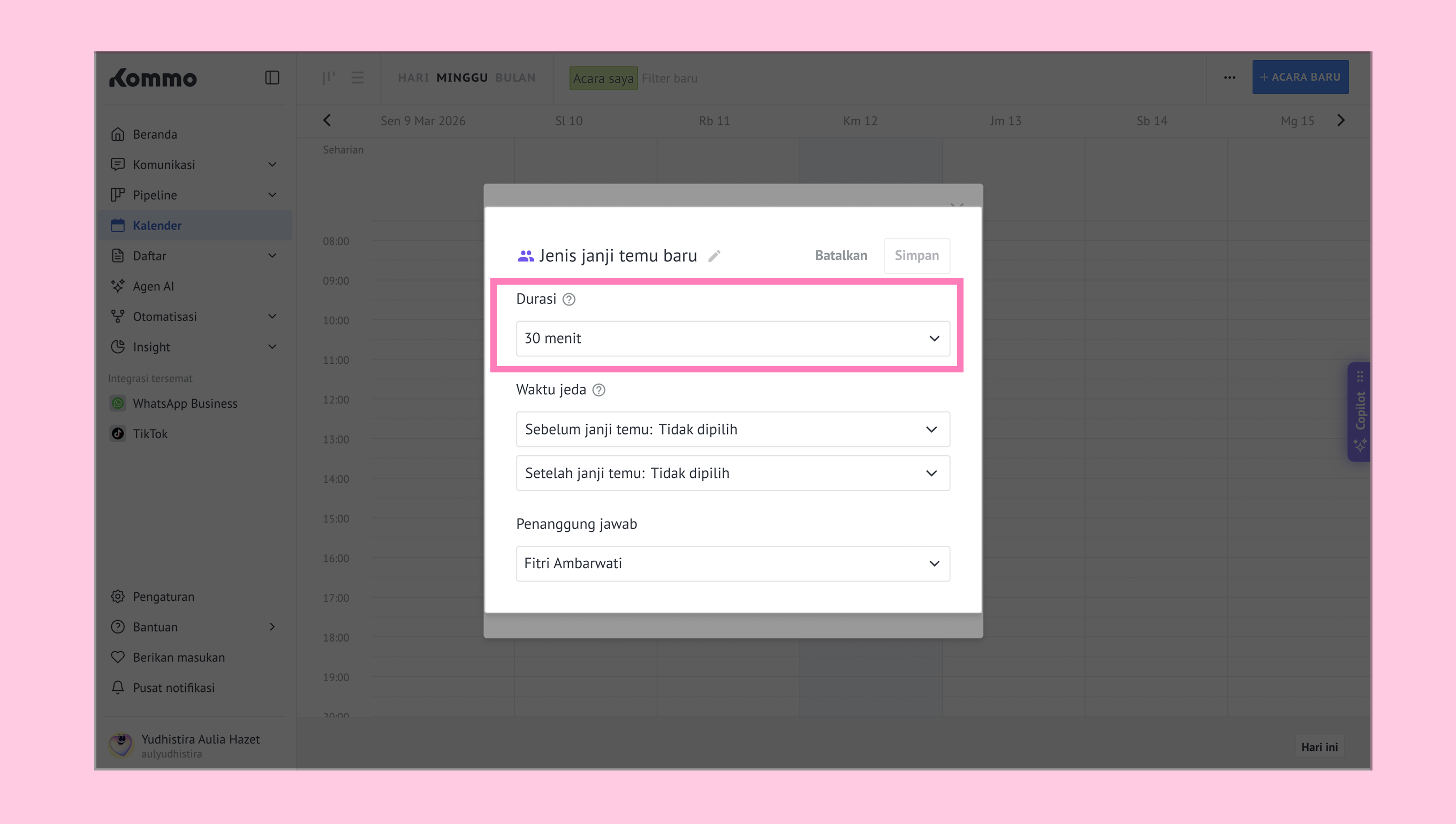Switch calendar to HARI view
The height and width of the screenshot is (824, 1456).
413,78
